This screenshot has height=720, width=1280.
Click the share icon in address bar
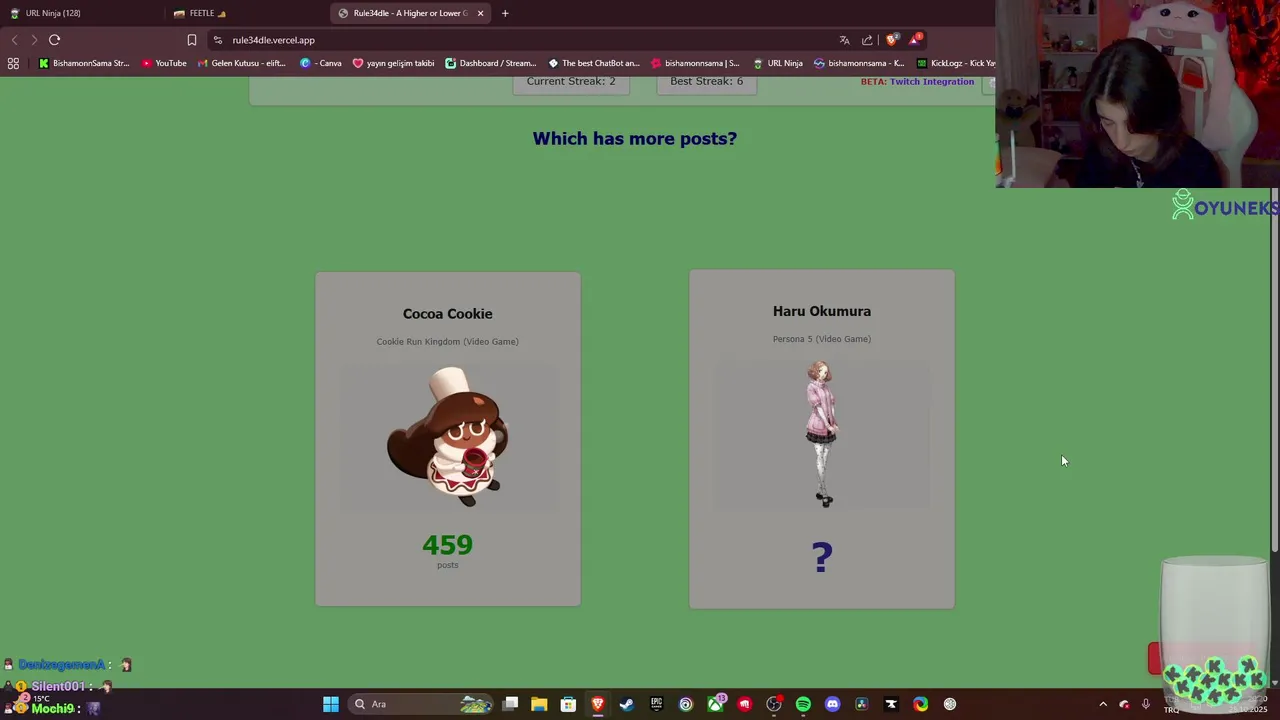coord(867,40)
